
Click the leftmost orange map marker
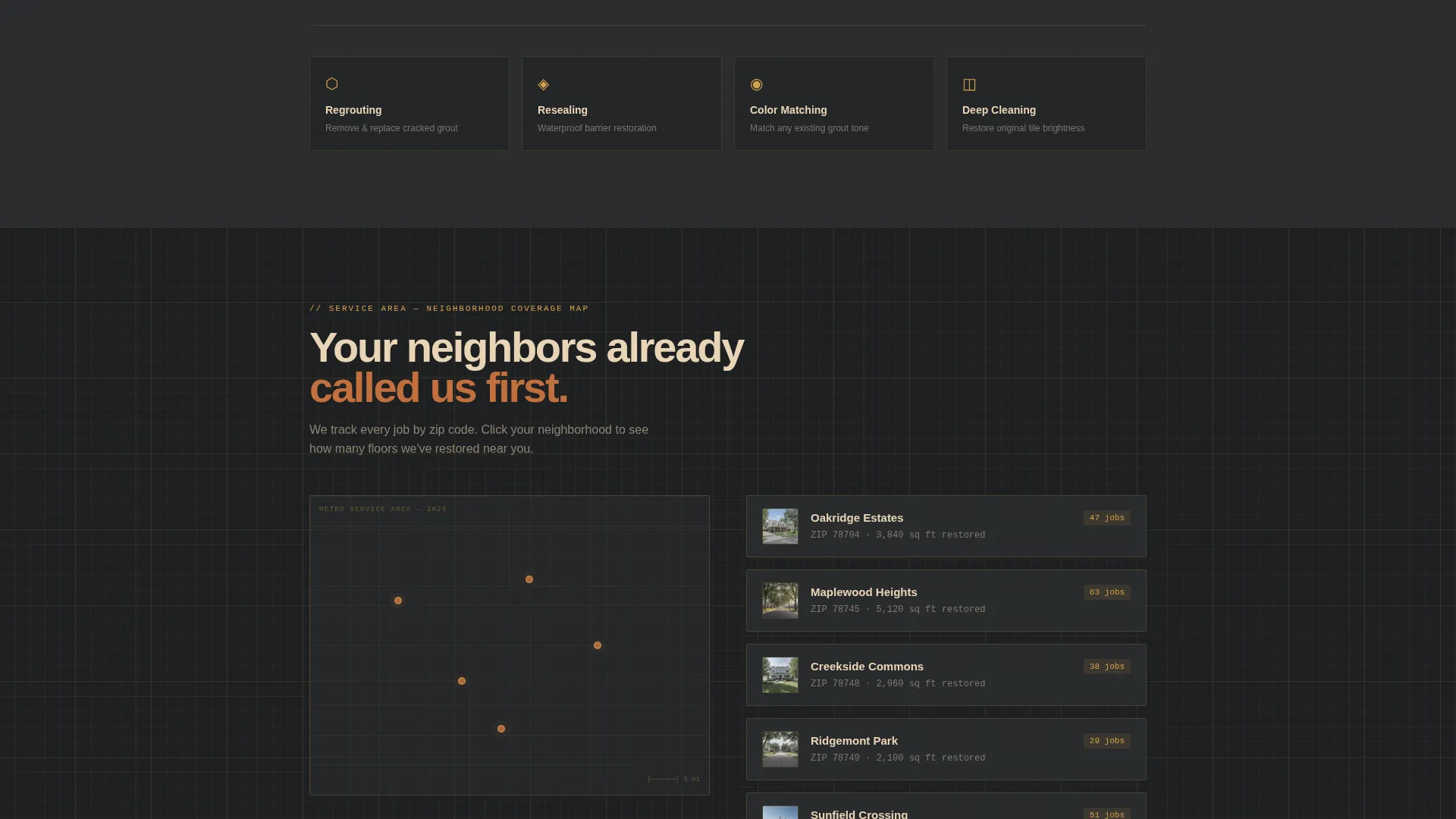coord(398,601)
